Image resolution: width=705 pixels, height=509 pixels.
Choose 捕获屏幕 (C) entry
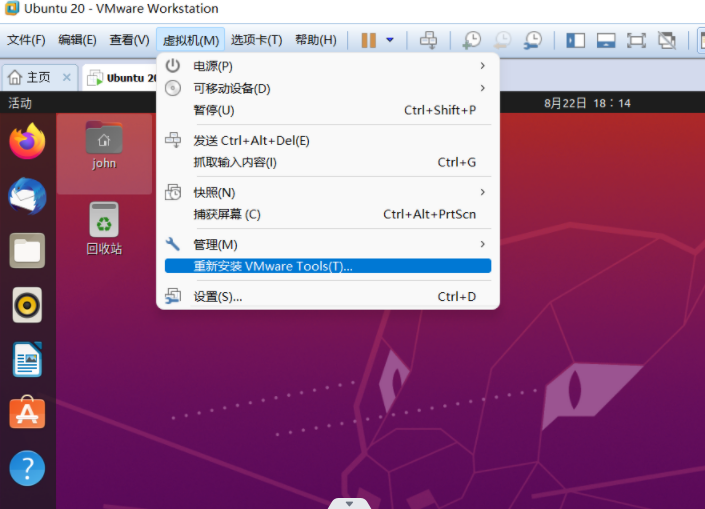pos(328,214)
